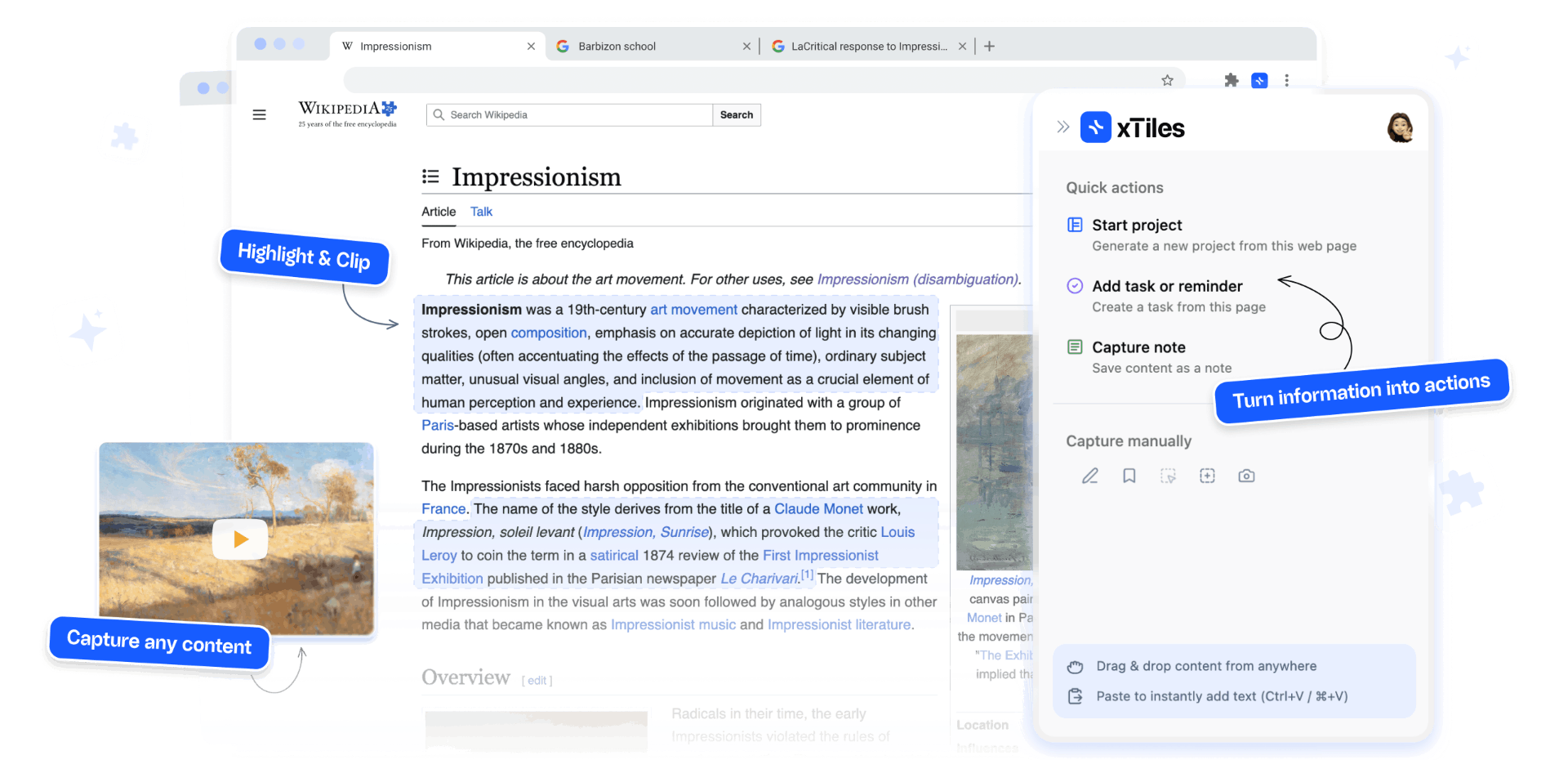Take a screenshot with the camera icon
Viewport: 1568px width, 760px height.
(1246, 476)
